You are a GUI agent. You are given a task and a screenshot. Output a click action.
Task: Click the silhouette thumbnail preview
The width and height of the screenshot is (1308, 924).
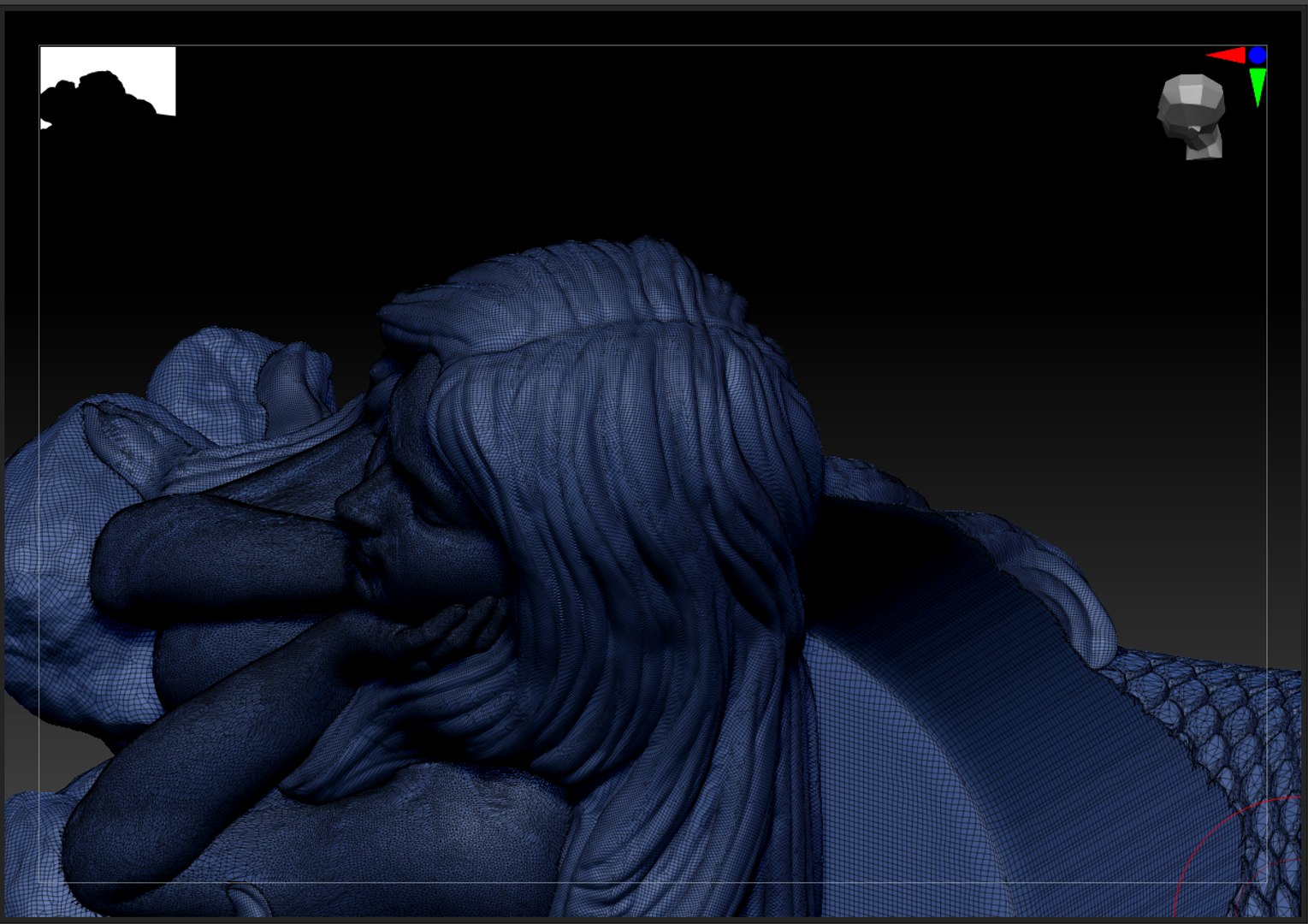[x=108, y=87]
